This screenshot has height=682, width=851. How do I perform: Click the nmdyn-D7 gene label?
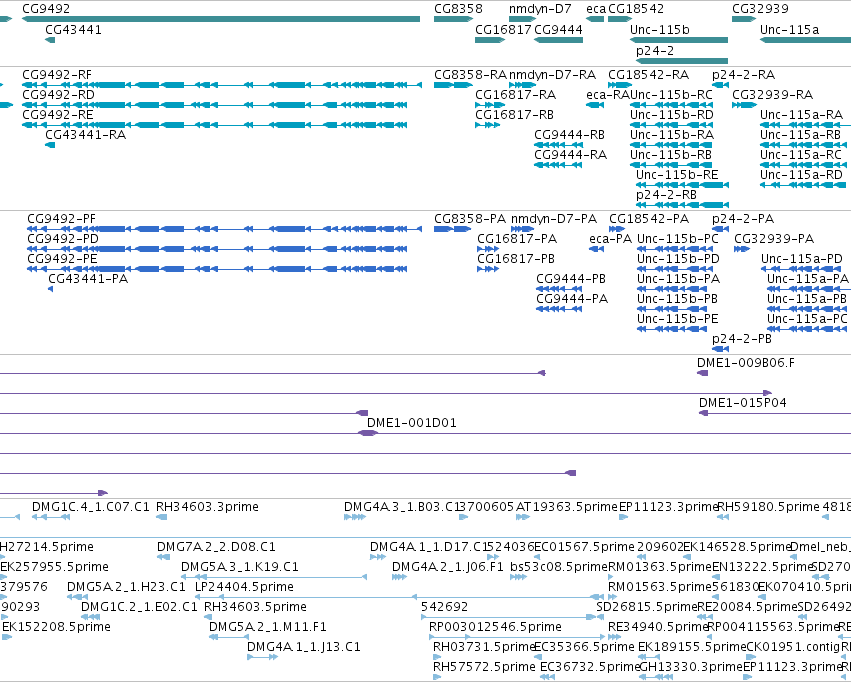click(x=540, y=9)
